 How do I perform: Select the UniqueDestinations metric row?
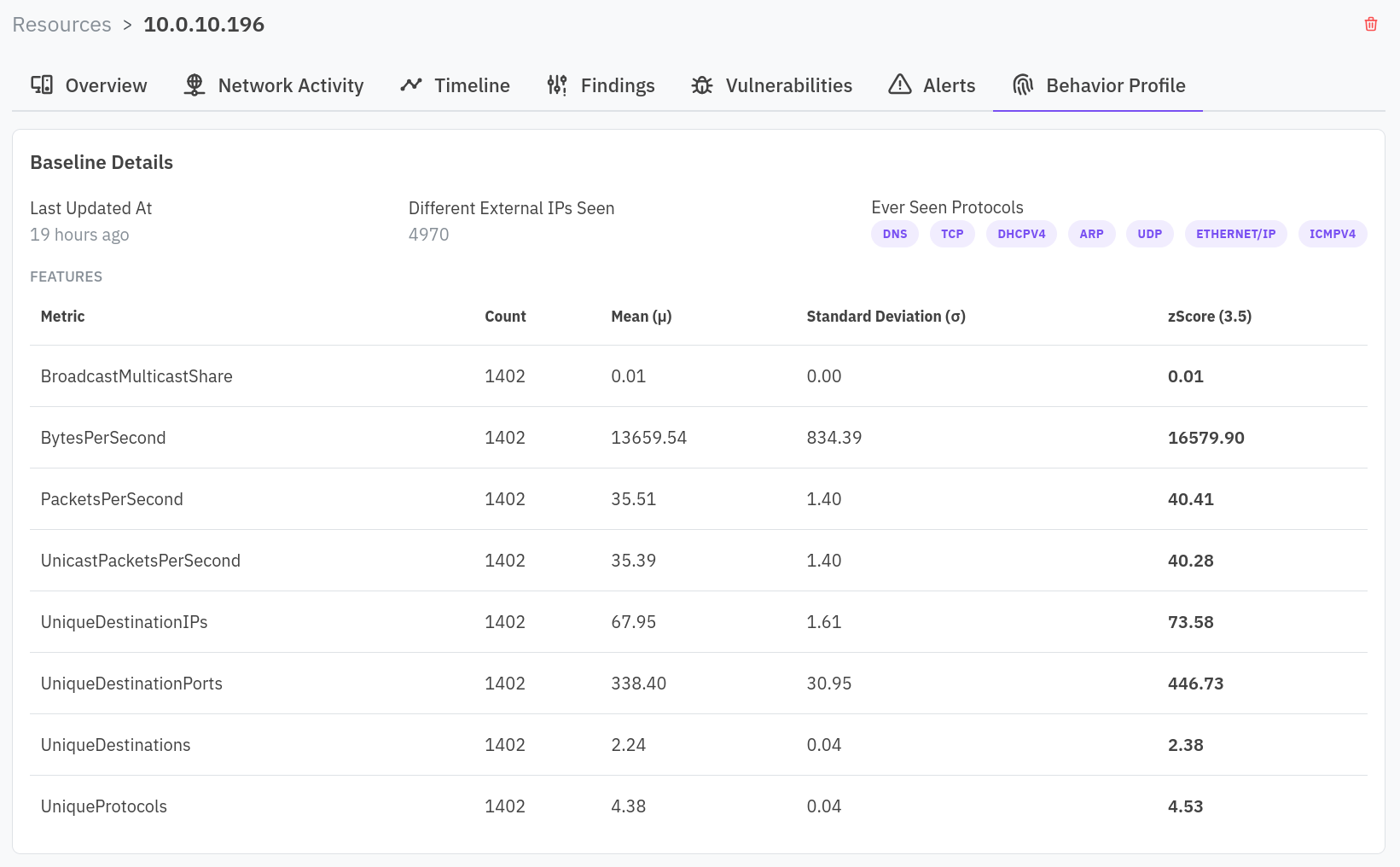tap(698, 745)
